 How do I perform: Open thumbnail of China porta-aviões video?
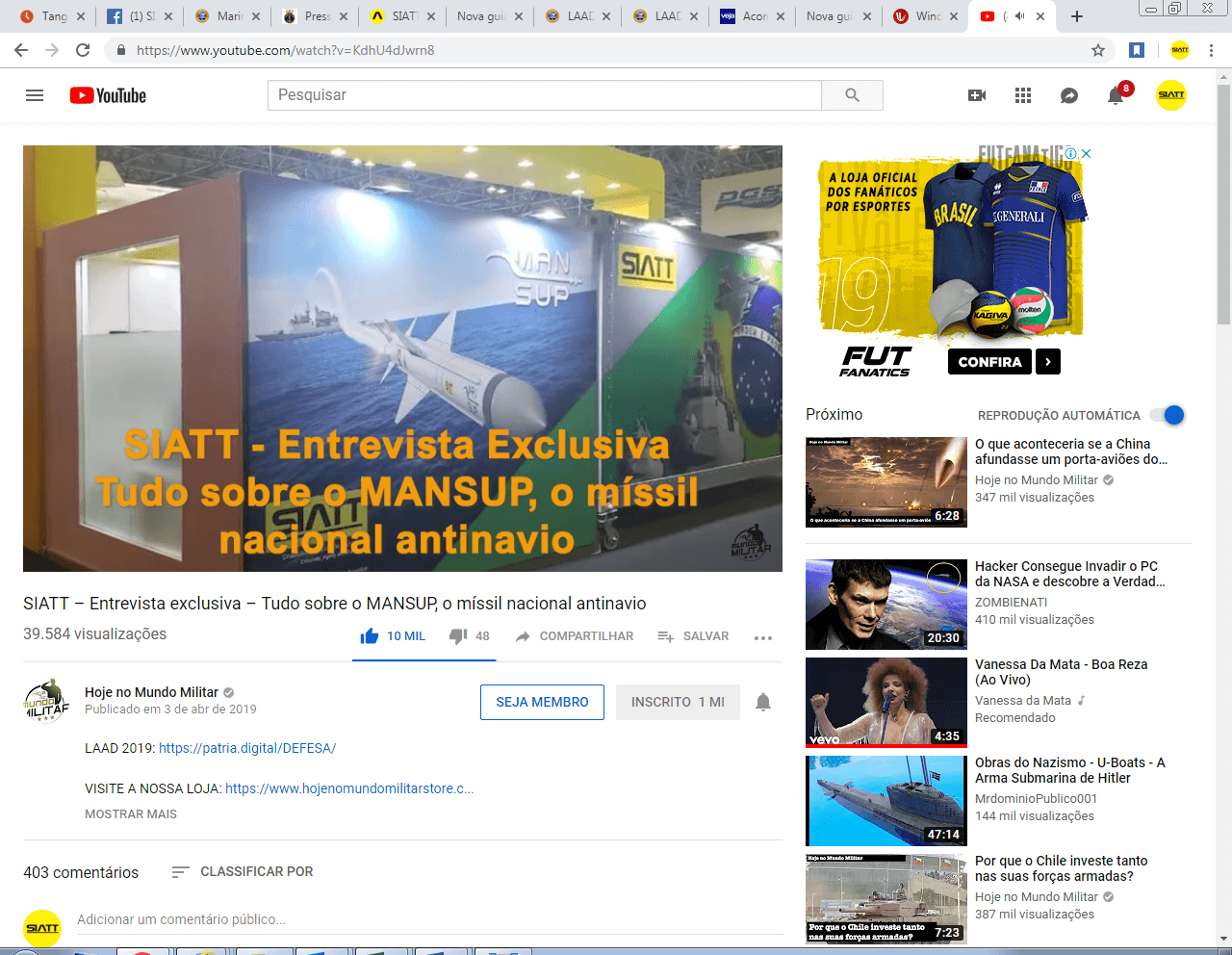pyautogui.click(x=886, y=482)
